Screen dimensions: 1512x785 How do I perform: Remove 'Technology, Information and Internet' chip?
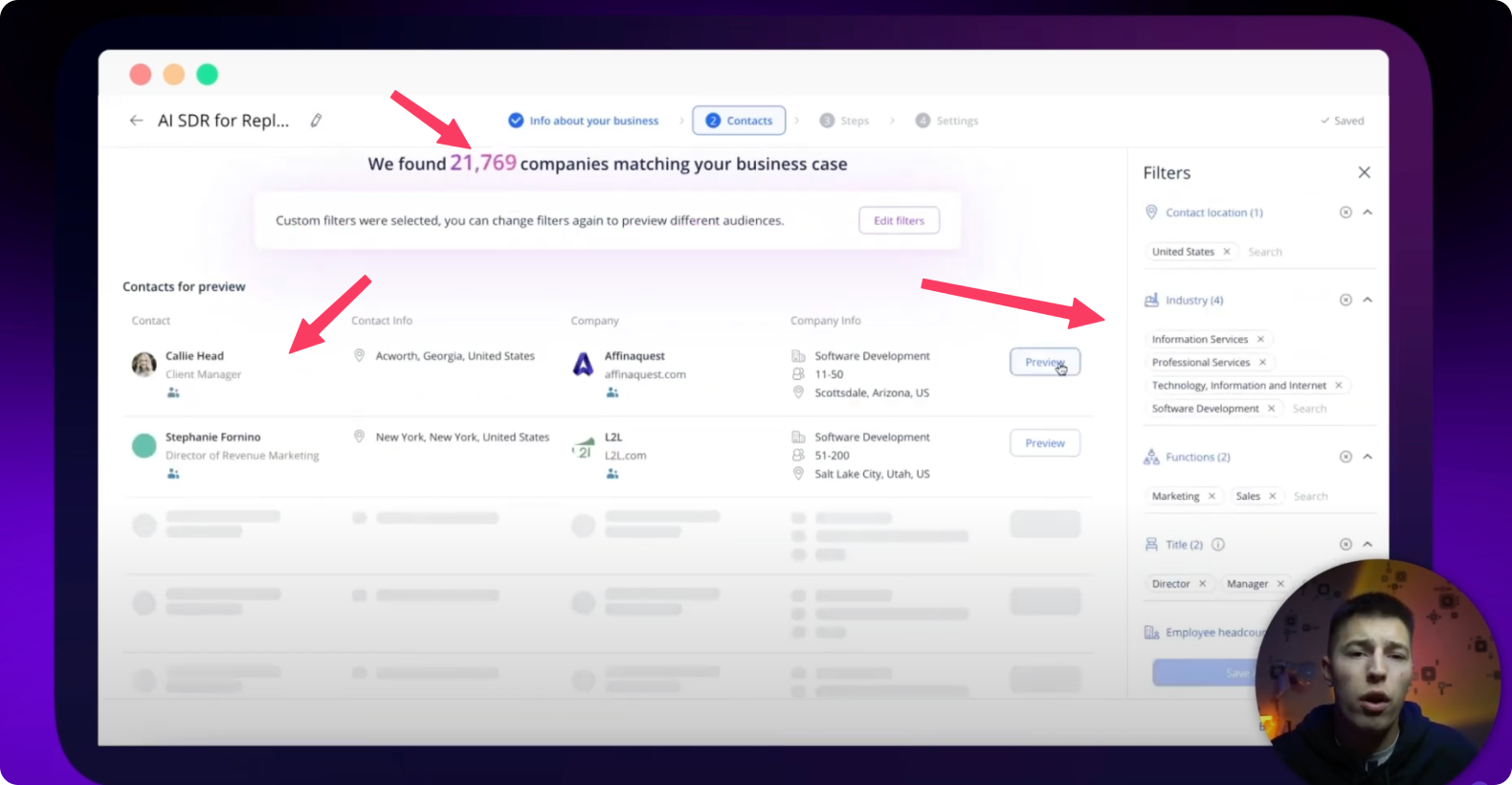[x=1339, y=385]
